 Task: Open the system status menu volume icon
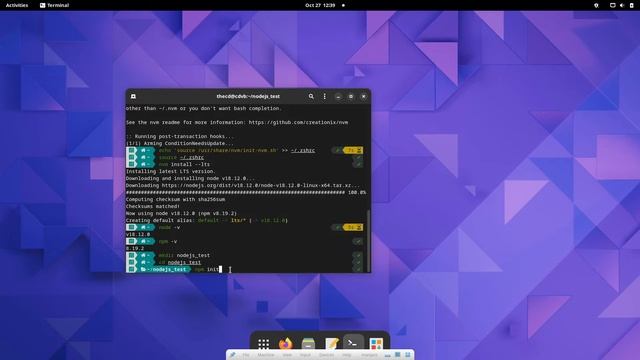[x=622, y=5]
